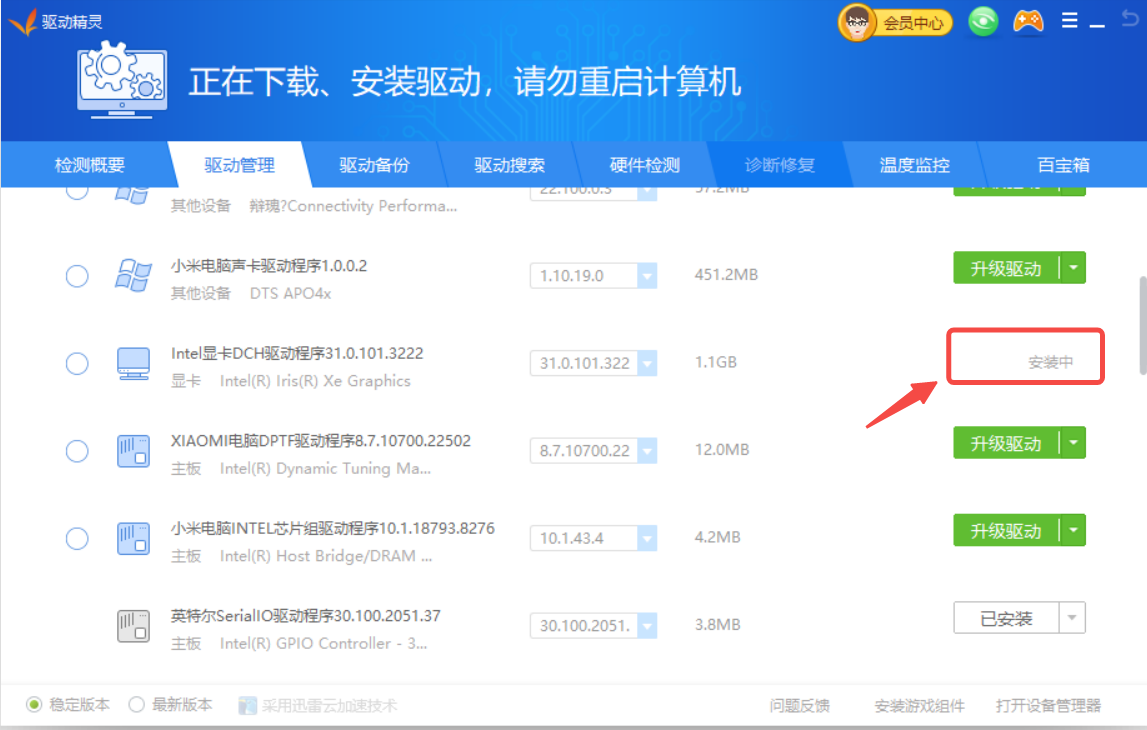The width and height of the screenshot is (1147, 730).
Task: Click the XIAOMI DPTF motherboard icon
Action: click(x=132, y=451)
